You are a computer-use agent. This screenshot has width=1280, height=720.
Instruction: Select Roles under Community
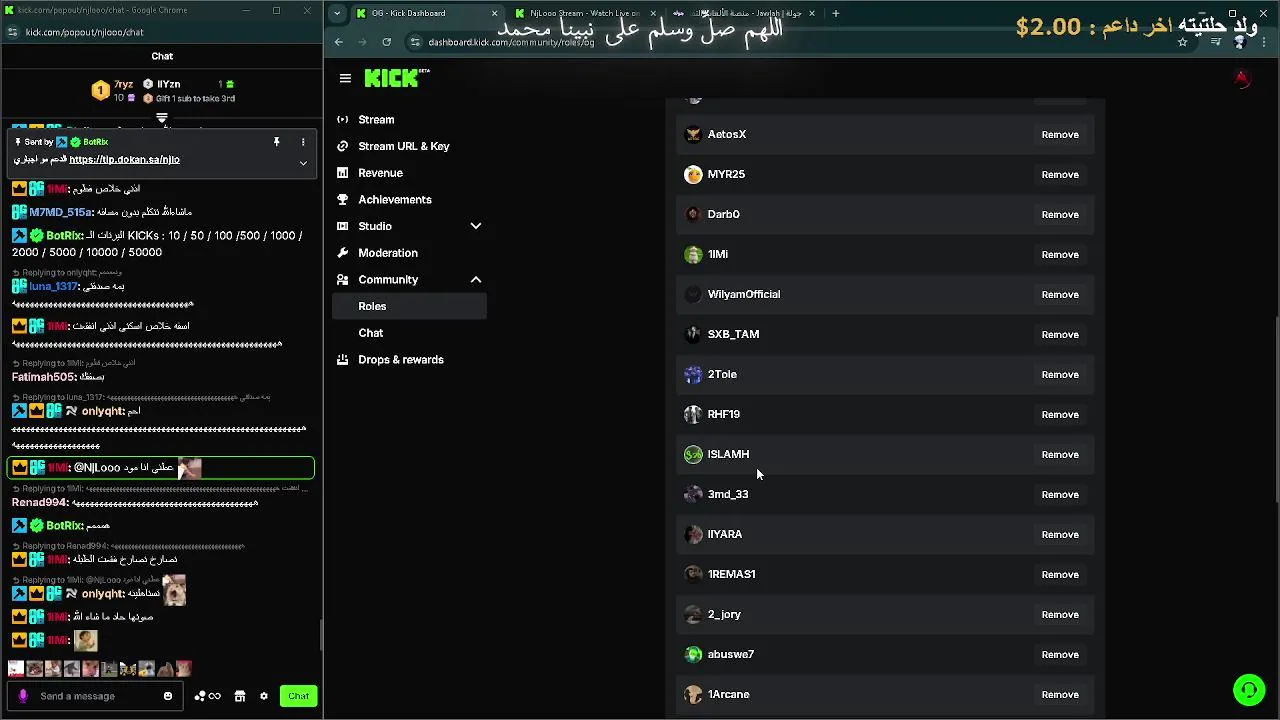tap(409, 306)
